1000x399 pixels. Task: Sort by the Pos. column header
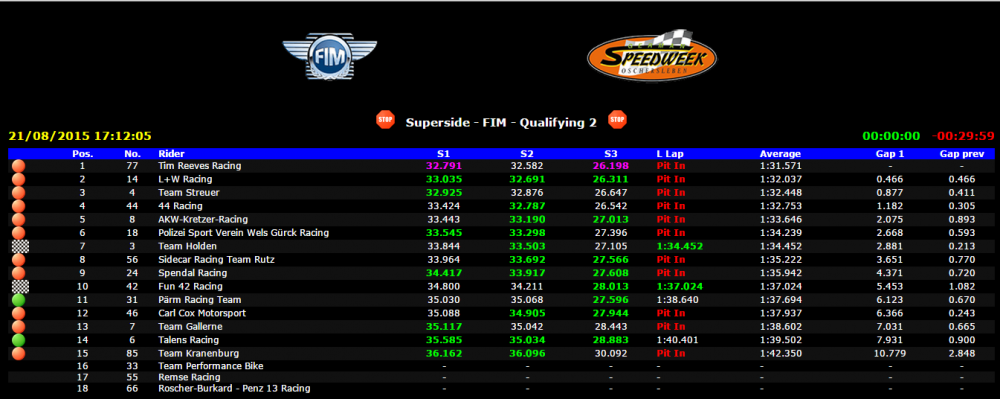pos(82,154)
